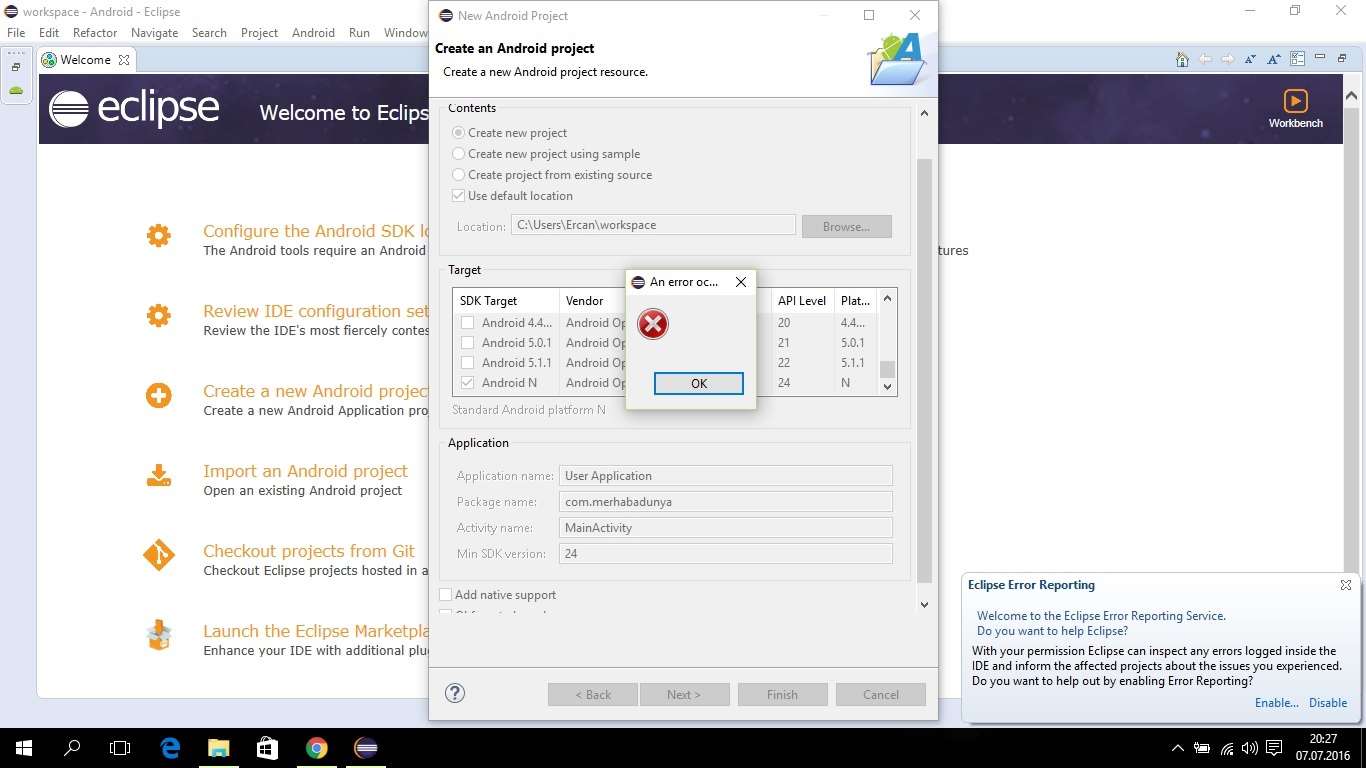This screenshot has height=768, width=1366.
Task: Select 'Create new project' radio button
Action: point(459,133)
